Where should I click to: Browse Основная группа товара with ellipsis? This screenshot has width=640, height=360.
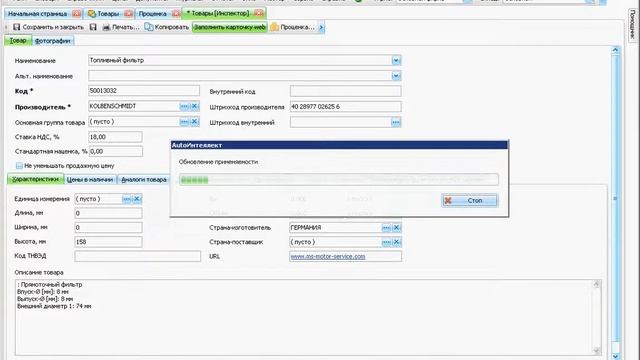(184, 122)
